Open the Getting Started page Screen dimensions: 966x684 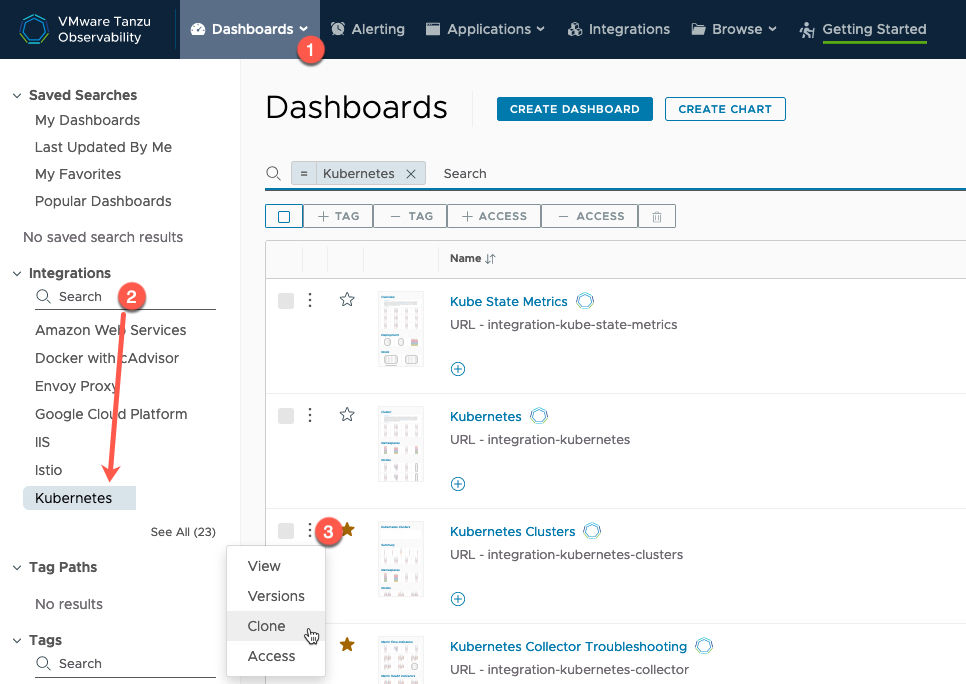(862, 29)
